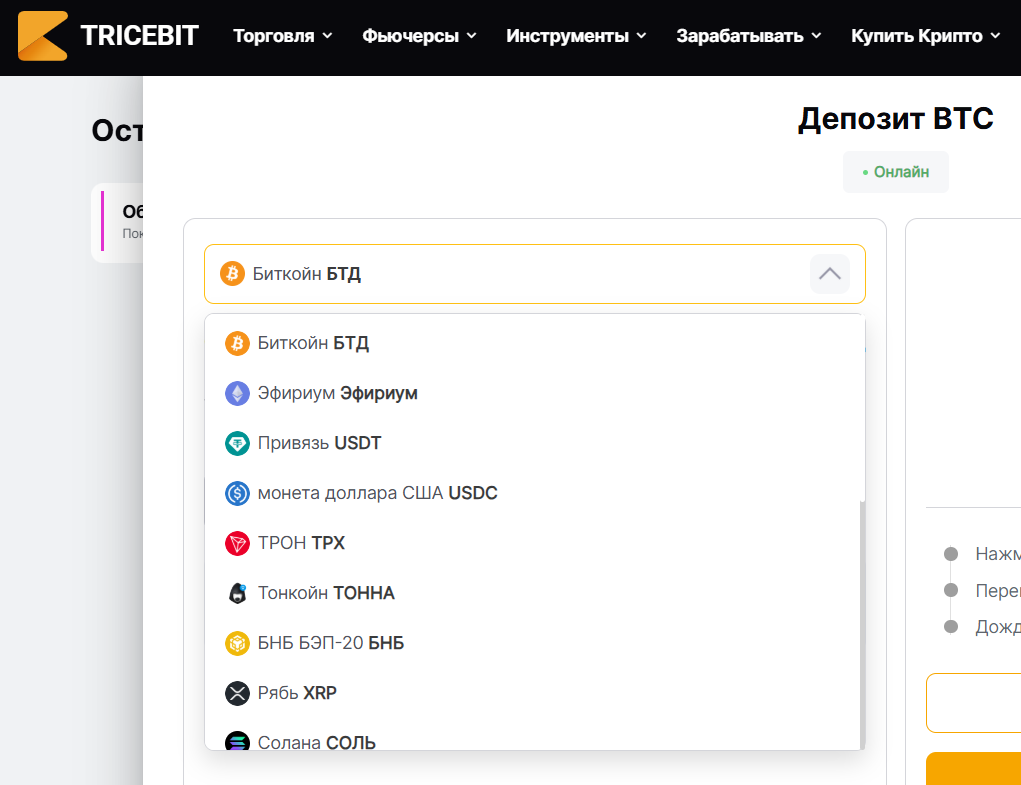1021x785 pixels.
Task: Pick БНБ БЭП-20 БНБ option
Action: [533, 643]
